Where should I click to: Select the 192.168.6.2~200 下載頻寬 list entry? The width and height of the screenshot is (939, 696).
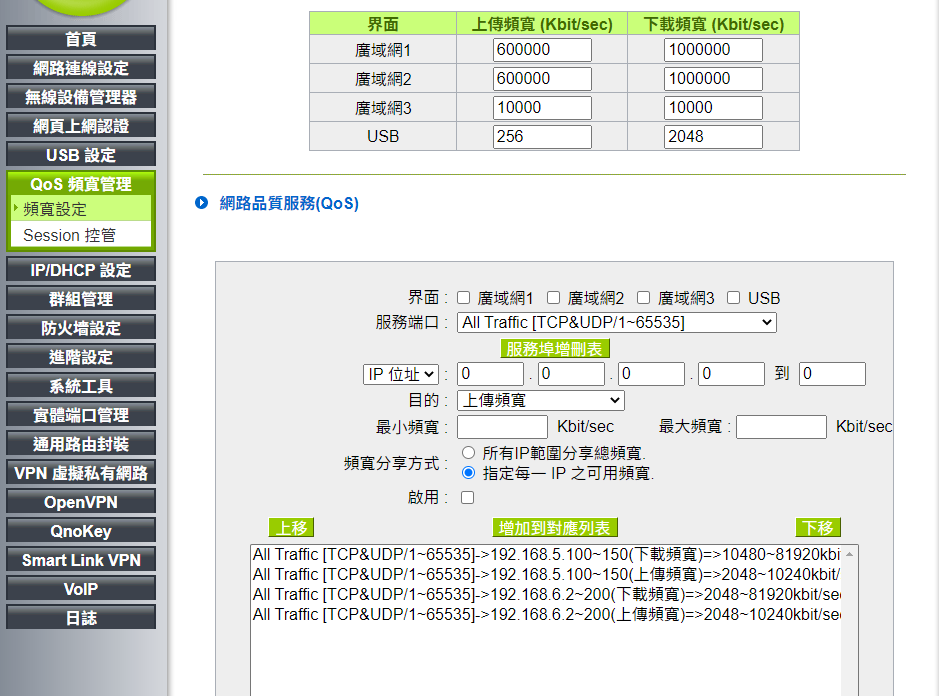(x=546, y=594)
